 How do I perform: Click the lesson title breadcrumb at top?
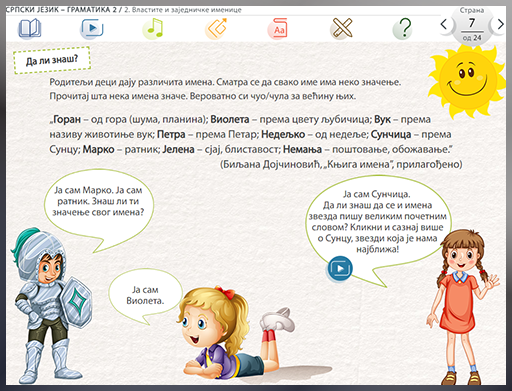coord(124,10)
